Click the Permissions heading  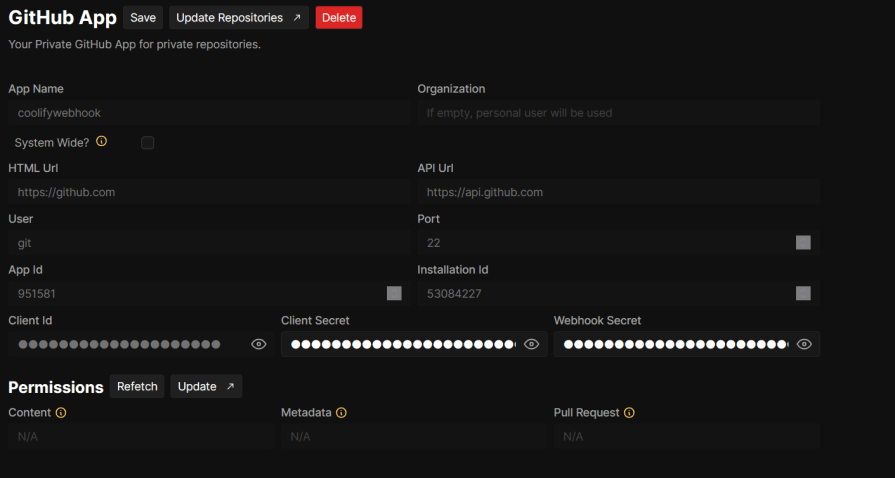(x=56, y=387)
